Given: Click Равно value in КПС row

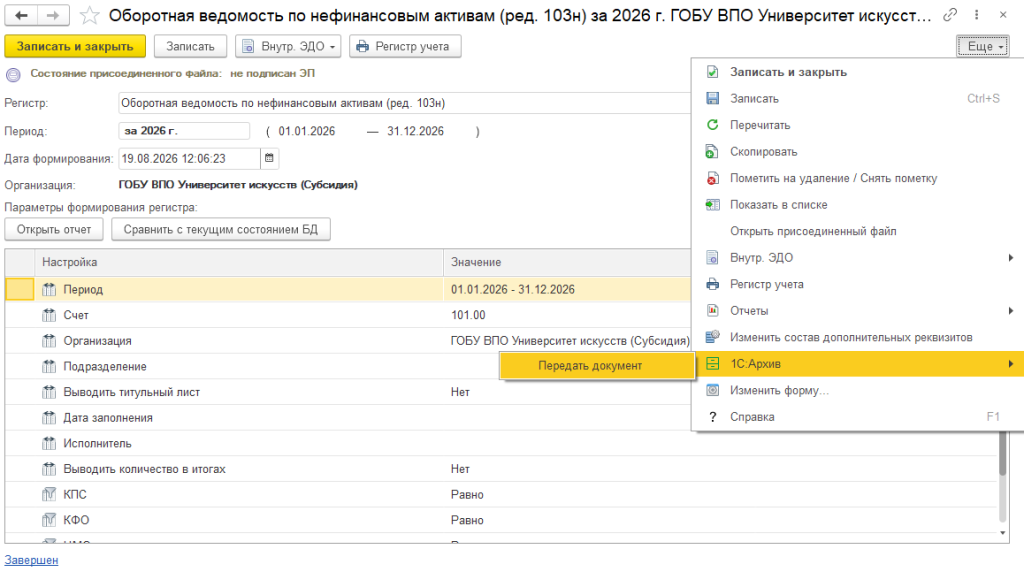Looking at the screenshot, I should pos(467,494).
